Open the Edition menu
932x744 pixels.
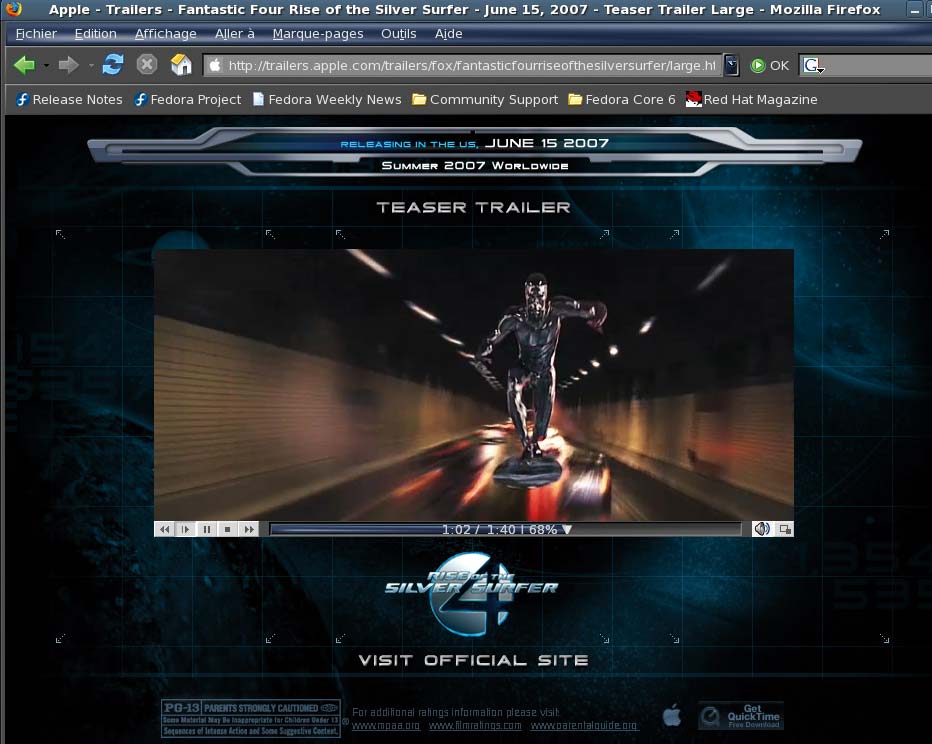pos(95,34)
